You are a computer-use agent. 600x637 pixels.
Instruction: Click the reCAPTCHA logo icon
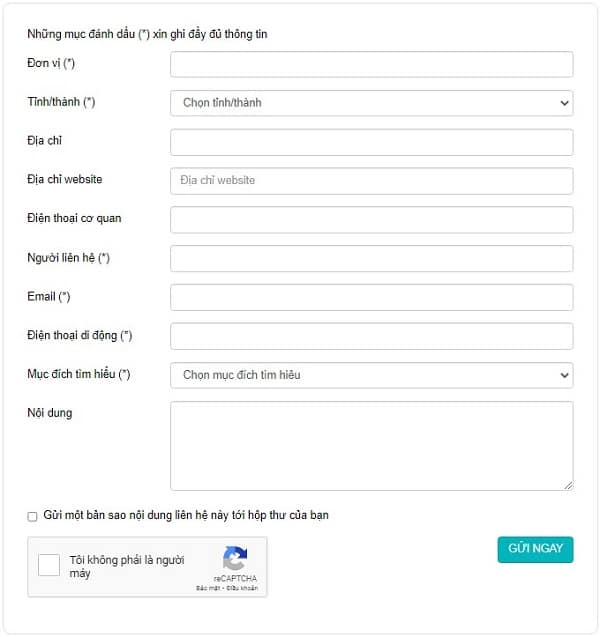(x=235, y=558)
